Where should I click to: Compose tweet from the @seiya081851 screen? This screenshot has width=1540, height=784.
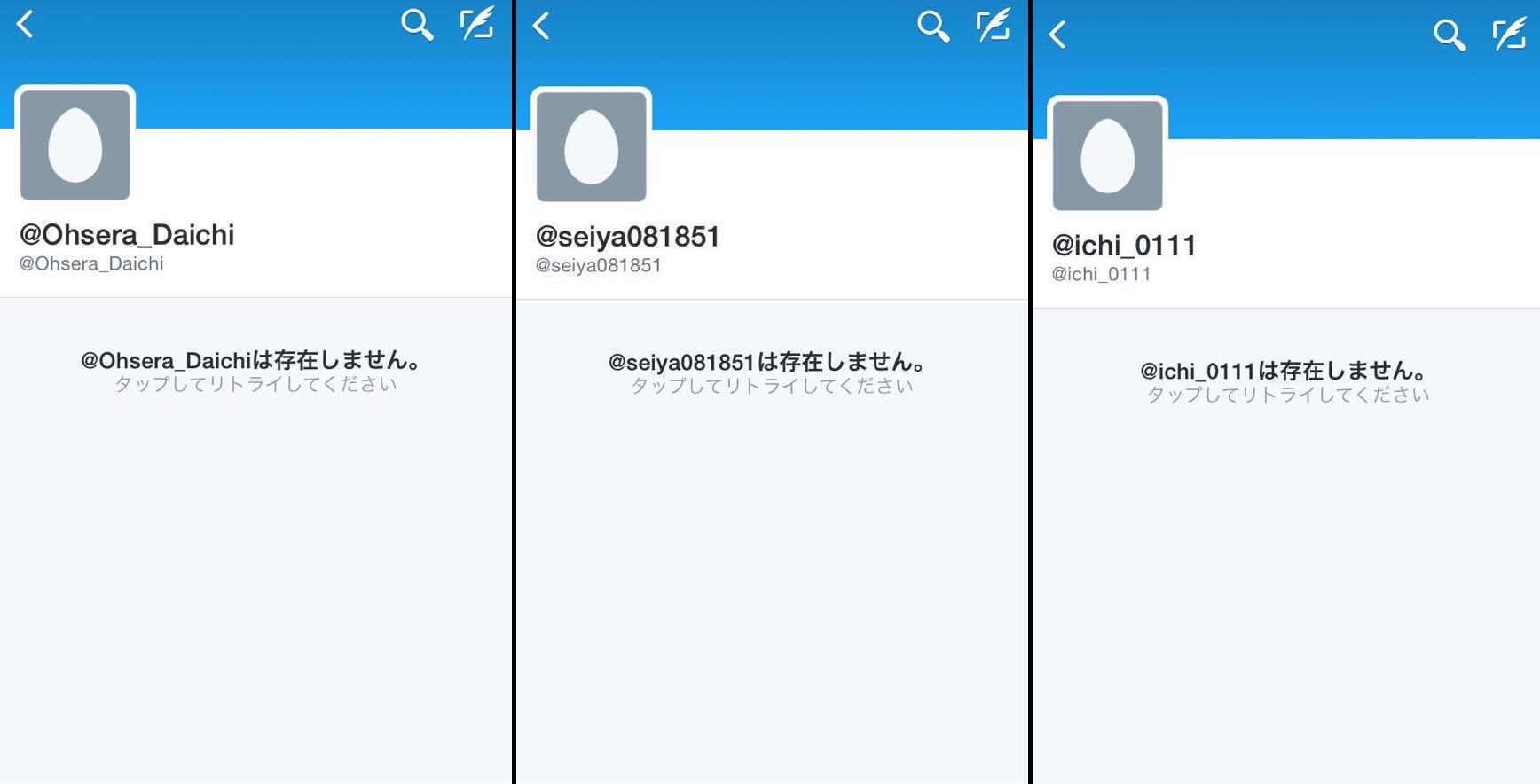coord(994,26)
